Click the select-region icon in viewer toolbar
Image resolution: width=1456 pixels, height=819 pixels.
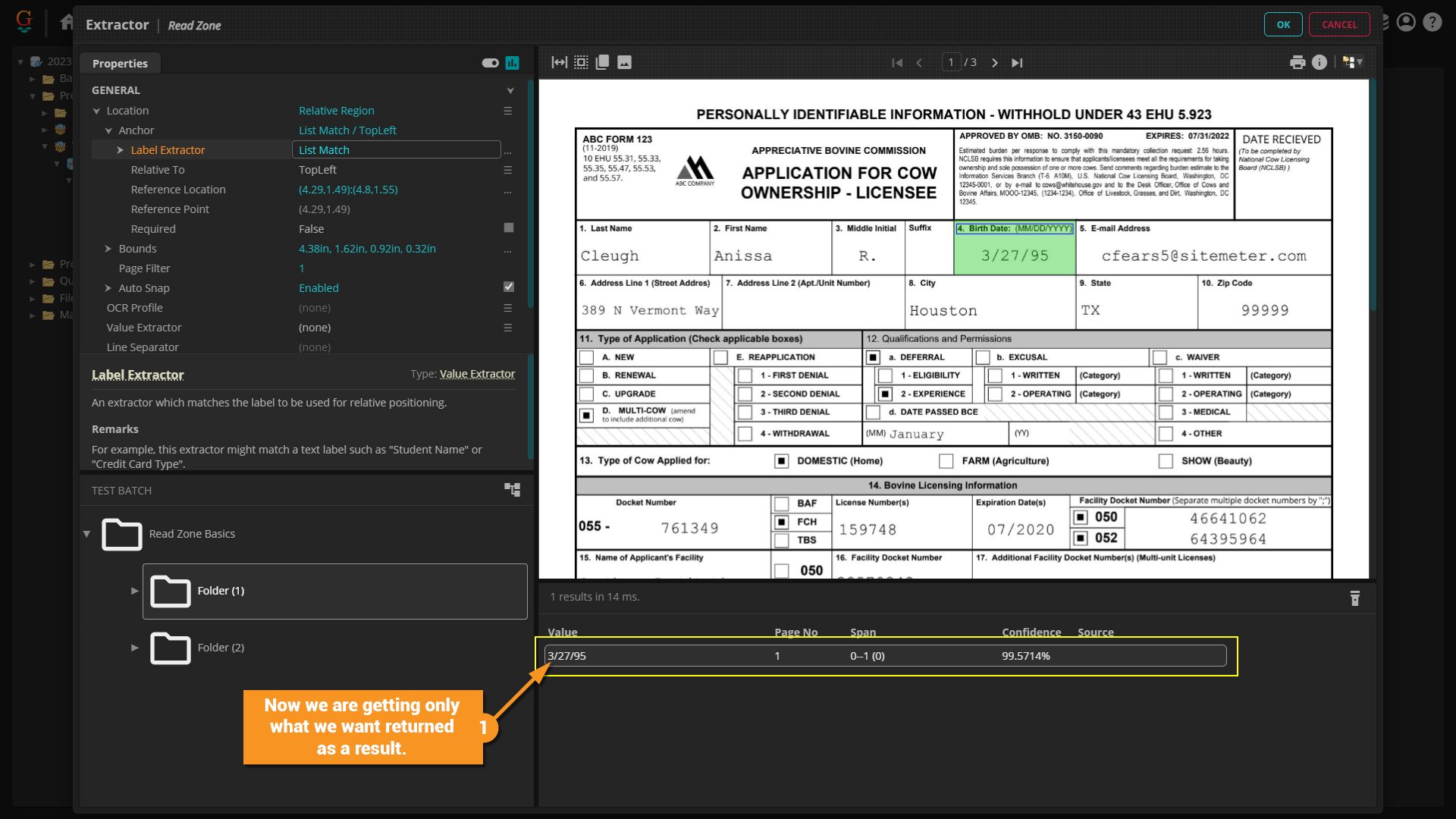pyautogui.click(x=581, y=63)
